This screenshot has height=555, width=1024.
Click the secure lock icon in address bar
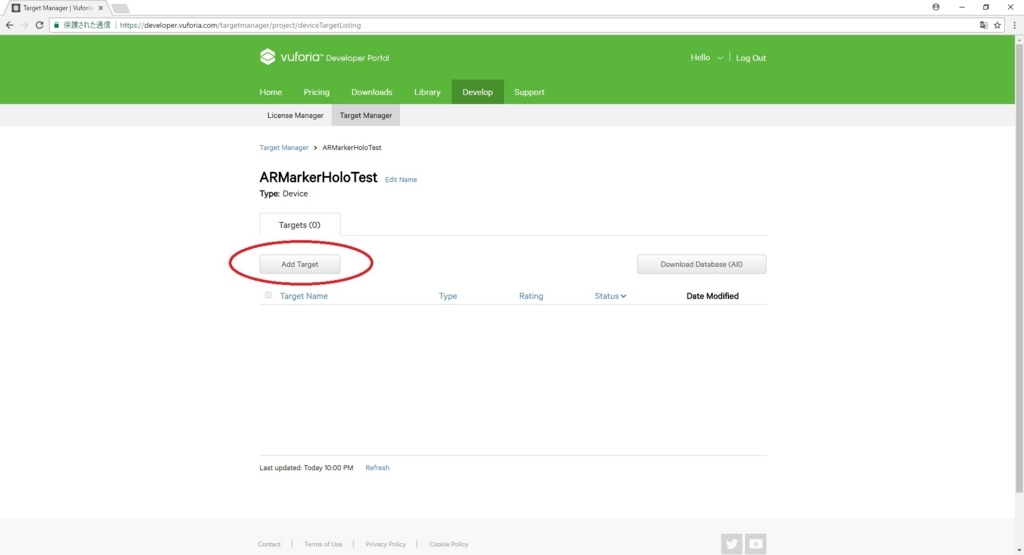pos(56,25)
